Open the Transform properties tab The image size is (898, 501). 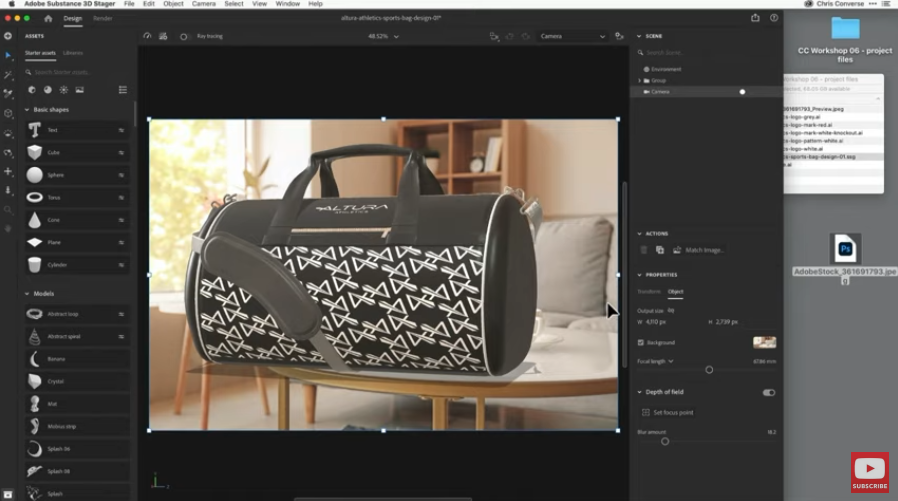pyautogui.click(x=648, y=291)
